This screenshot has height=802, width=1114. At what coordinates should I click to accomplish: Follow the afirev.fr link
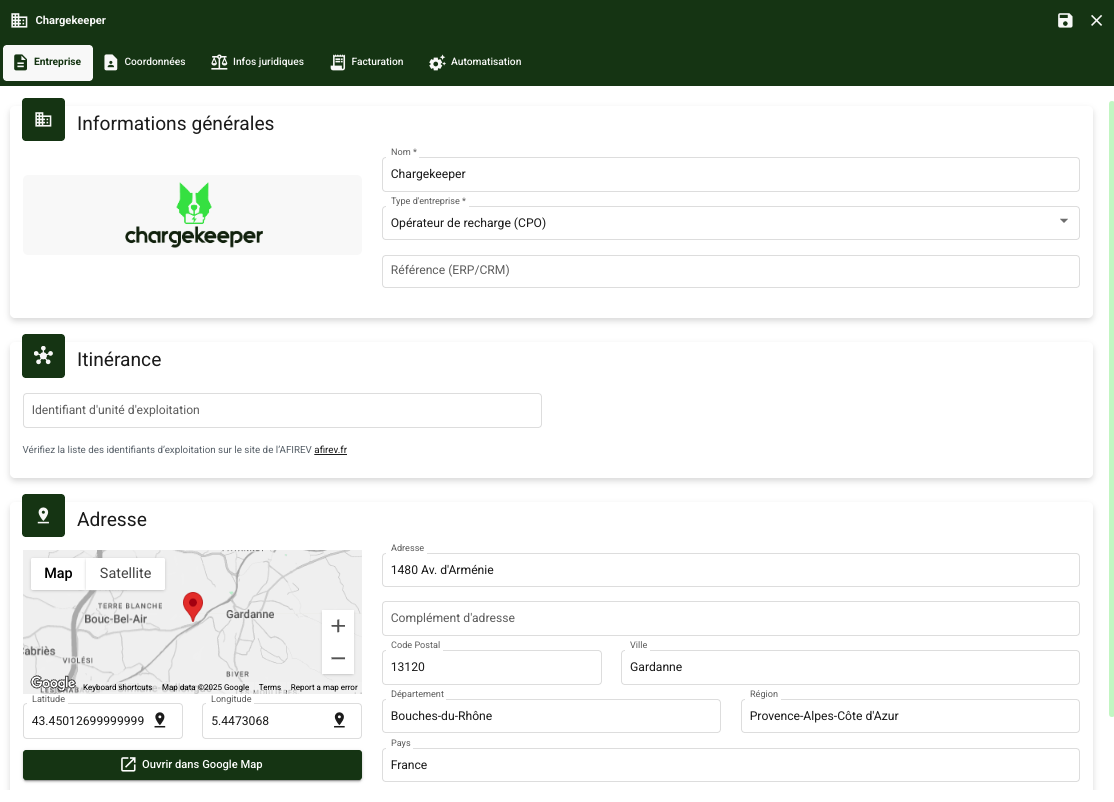[330, 450]
